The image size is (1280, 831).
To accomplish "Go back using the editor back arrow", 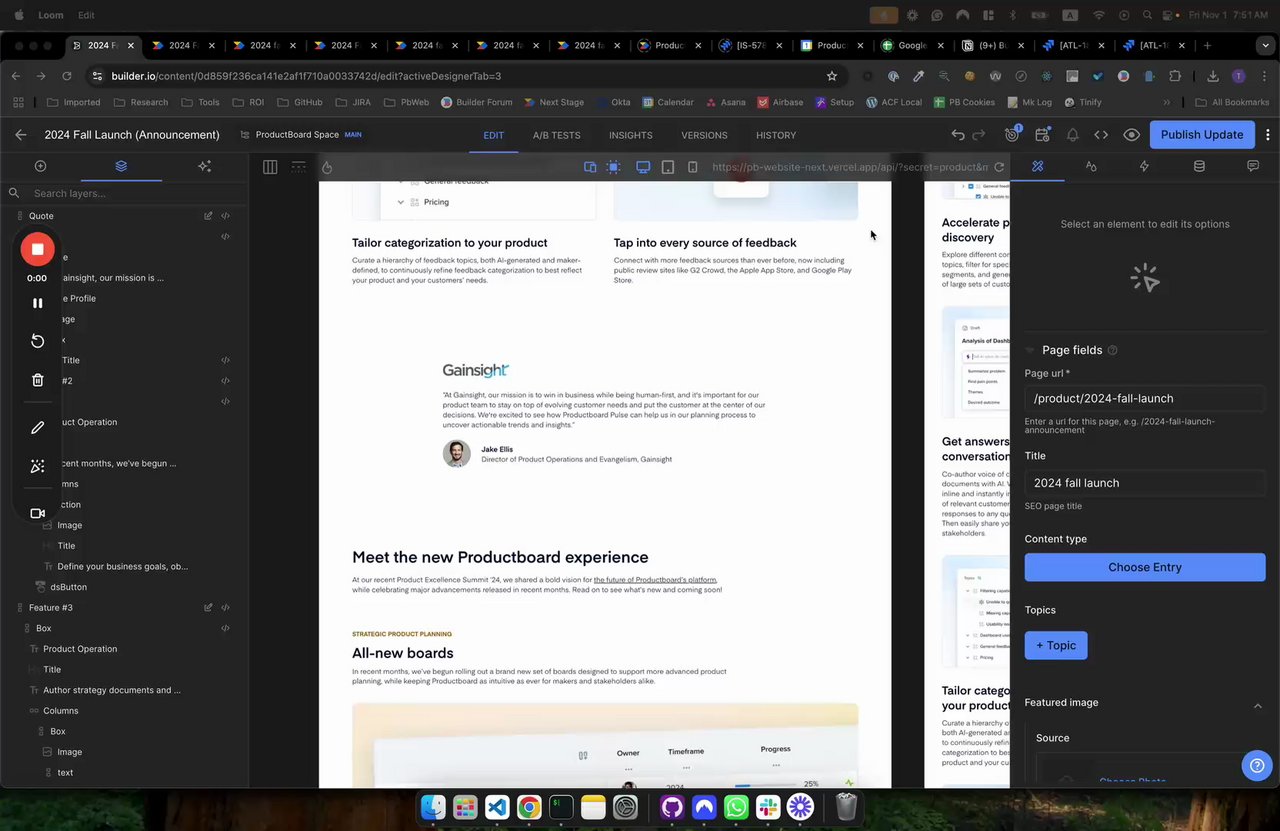I will click(x=21, y=135).
